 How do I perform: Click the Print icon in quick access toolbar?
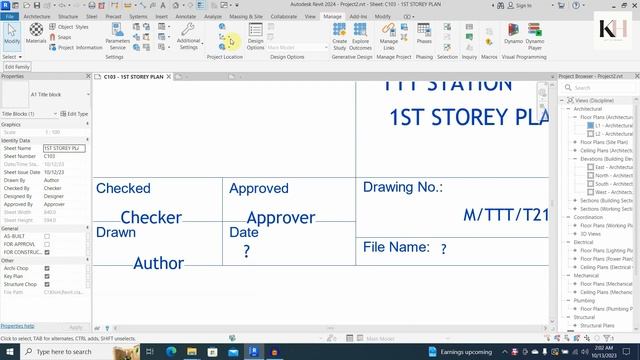click(92, 5)
